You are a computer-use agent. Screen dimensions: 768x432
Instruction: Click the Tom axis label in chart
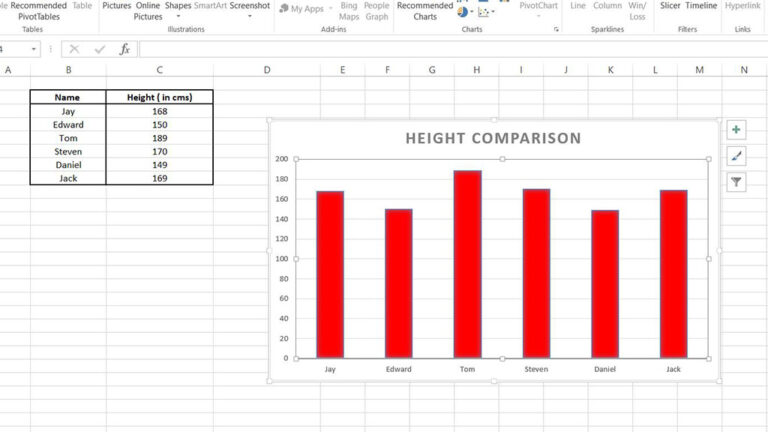pyautogui.click(x=467, y=369)
